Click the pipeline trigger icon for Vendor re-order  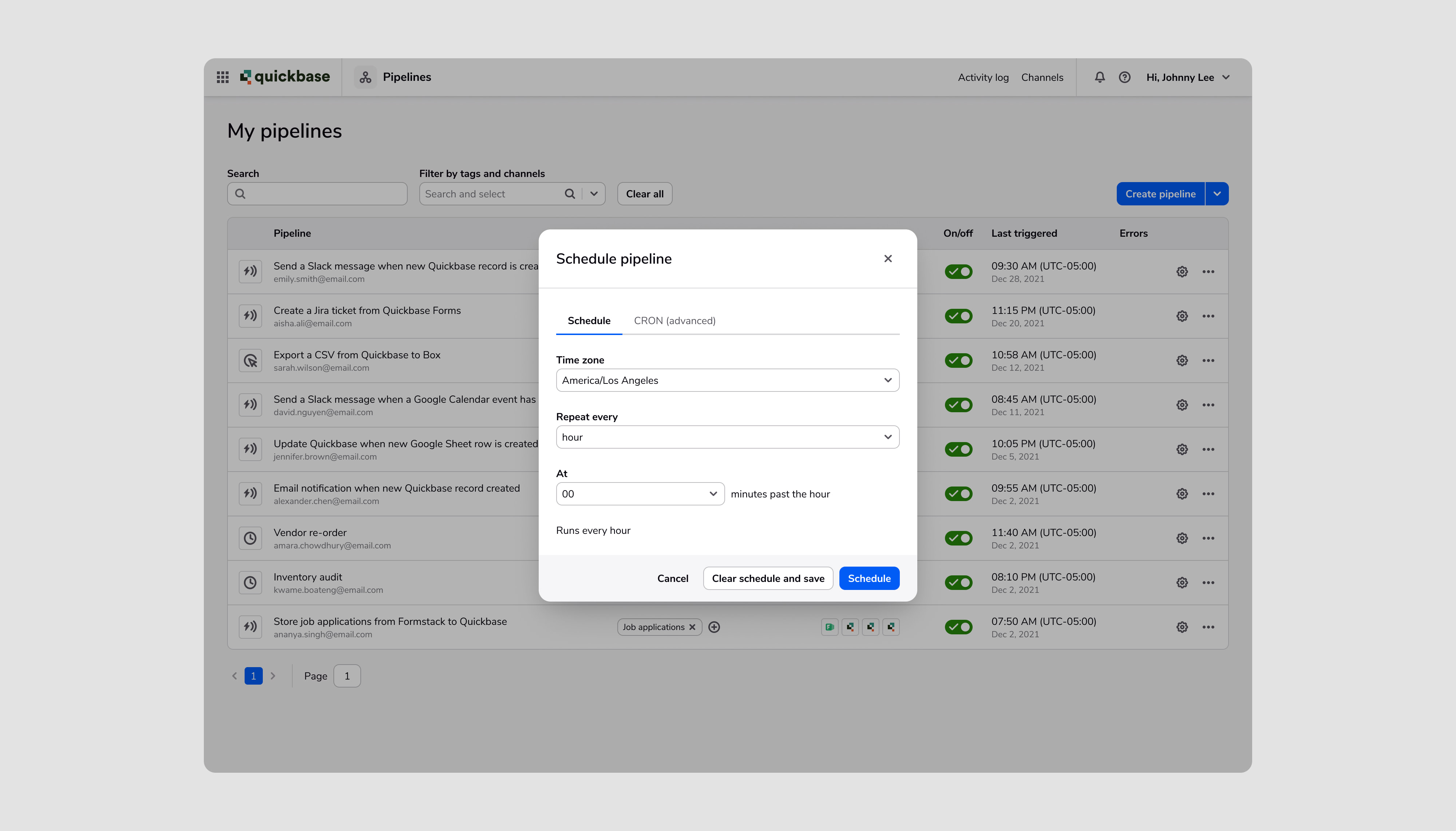pos(251,538)
